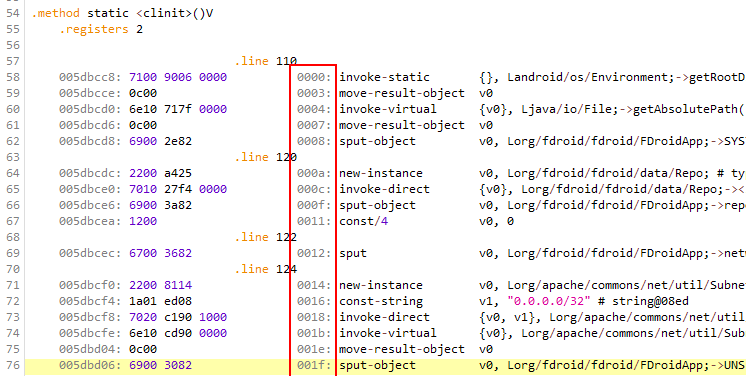Click the Ljava/io/File;->getAbsolutePath operand
This screenshot has height=376, width=746.
pyautogui.click(x=633, y=109)
